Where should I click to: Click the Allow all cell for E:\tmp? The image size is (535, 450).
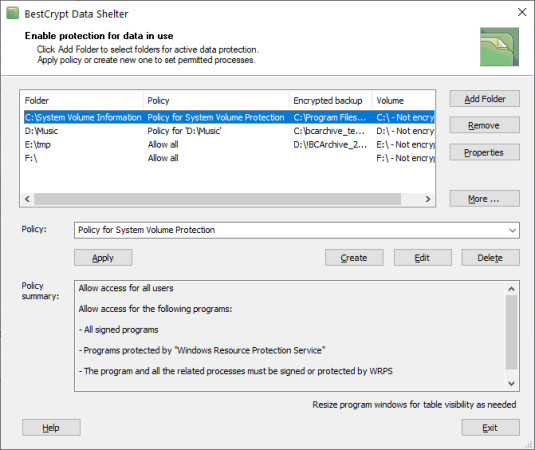(163, 145)
